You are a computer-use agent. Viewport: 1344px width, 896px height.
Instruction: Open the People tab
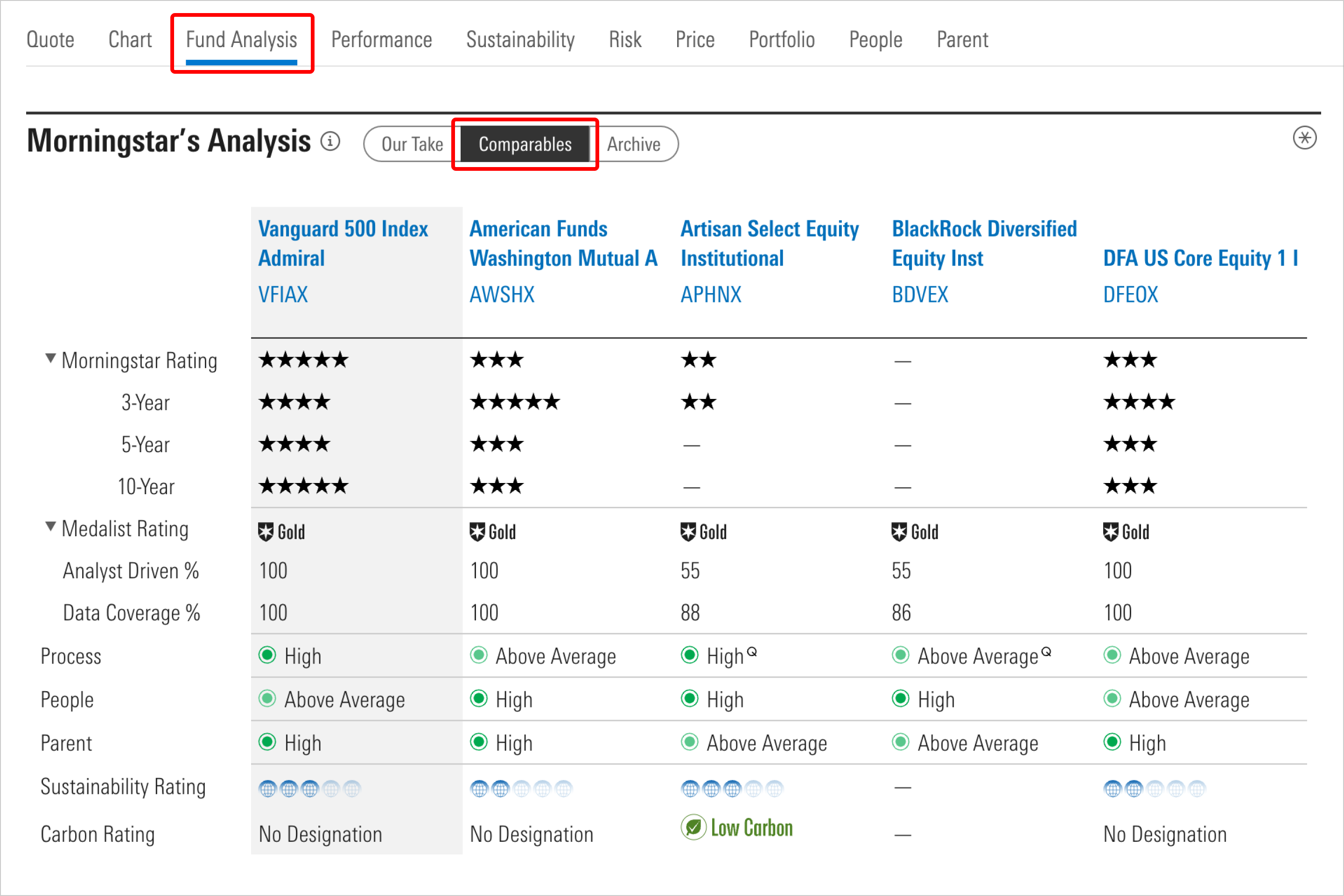click(x=875, y=40)
